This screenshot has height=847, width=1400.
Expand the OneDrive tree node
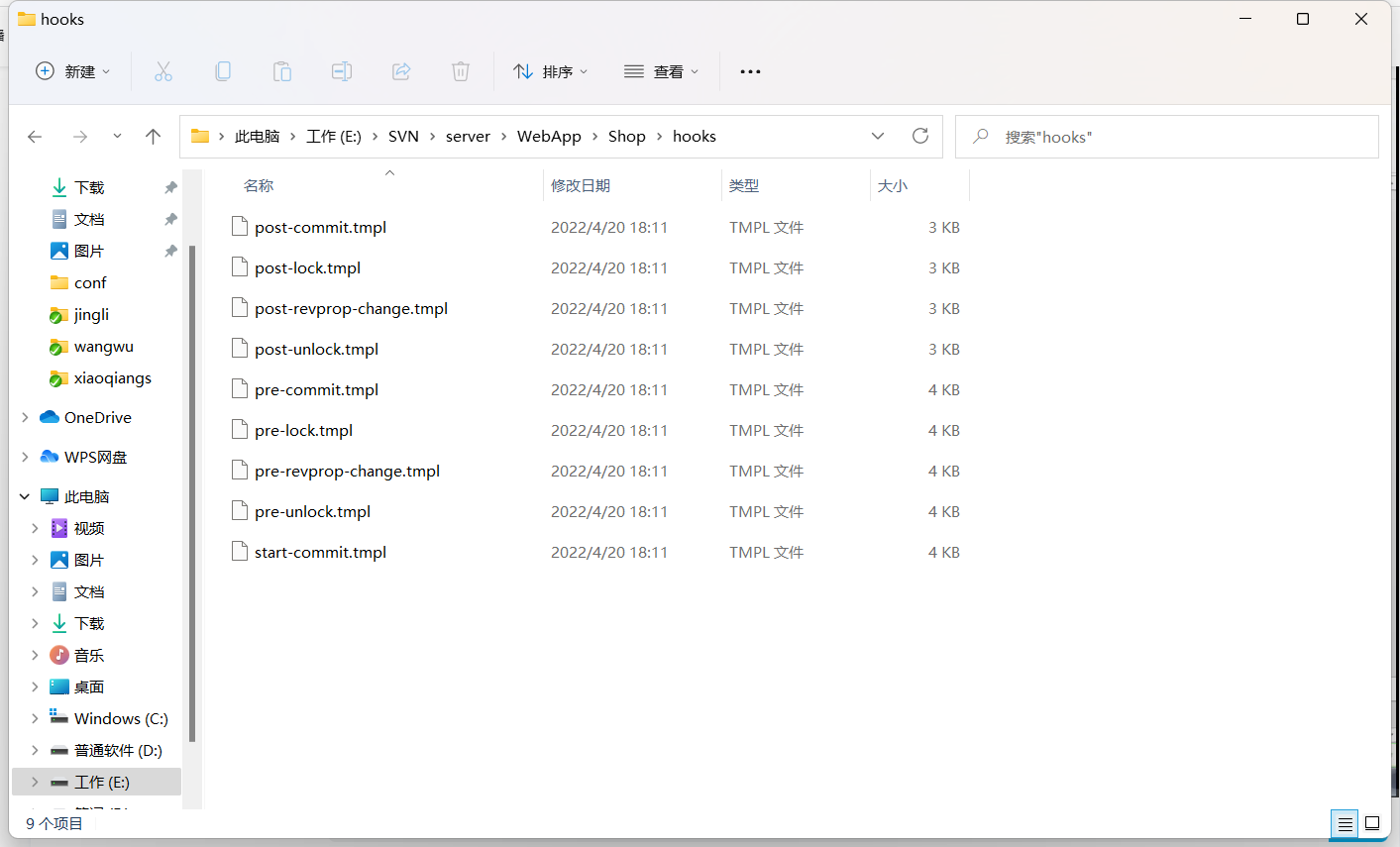point(25,417)
